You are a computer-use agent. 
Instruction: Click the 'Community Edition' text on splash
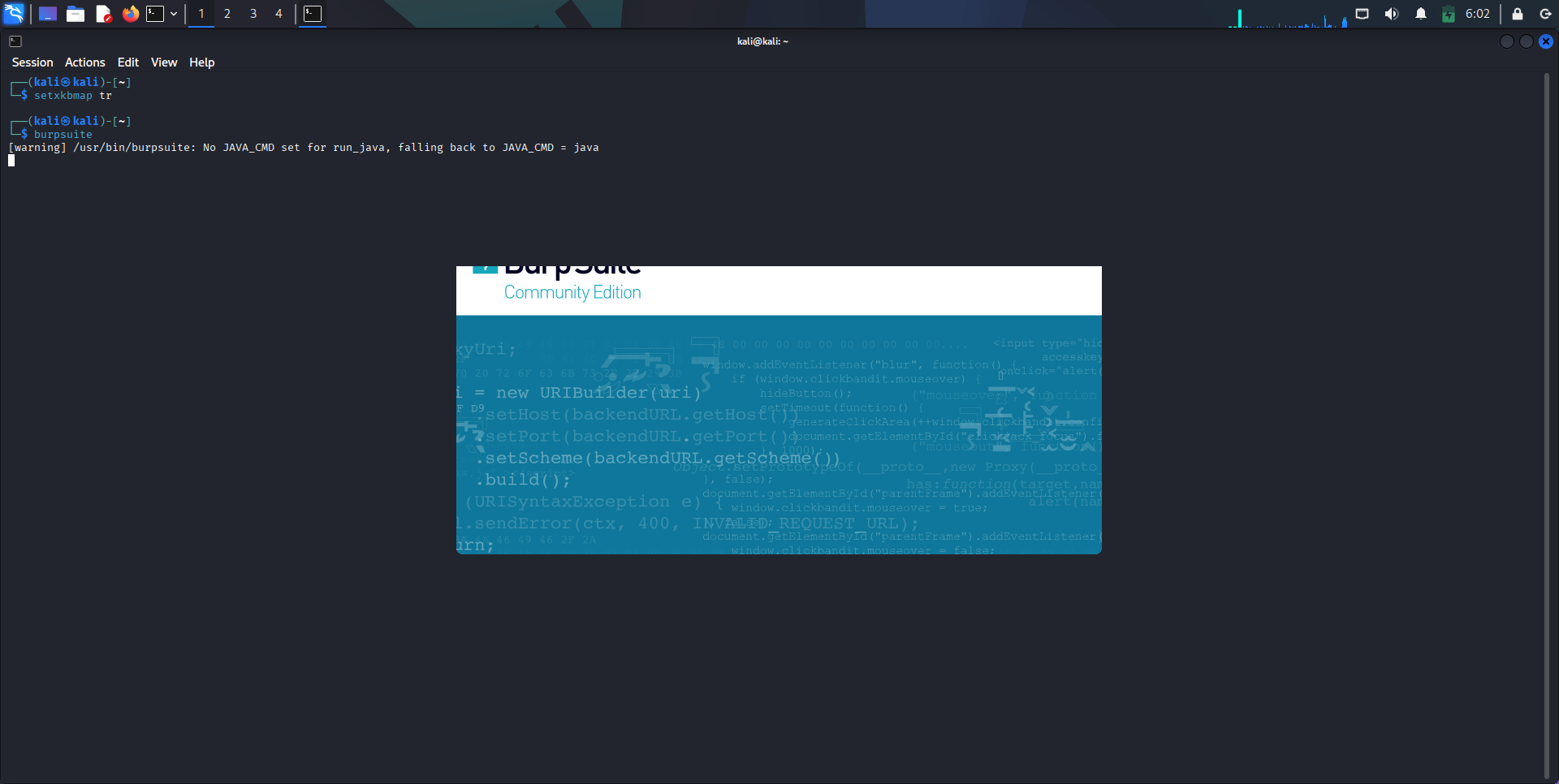coord(572,293)
